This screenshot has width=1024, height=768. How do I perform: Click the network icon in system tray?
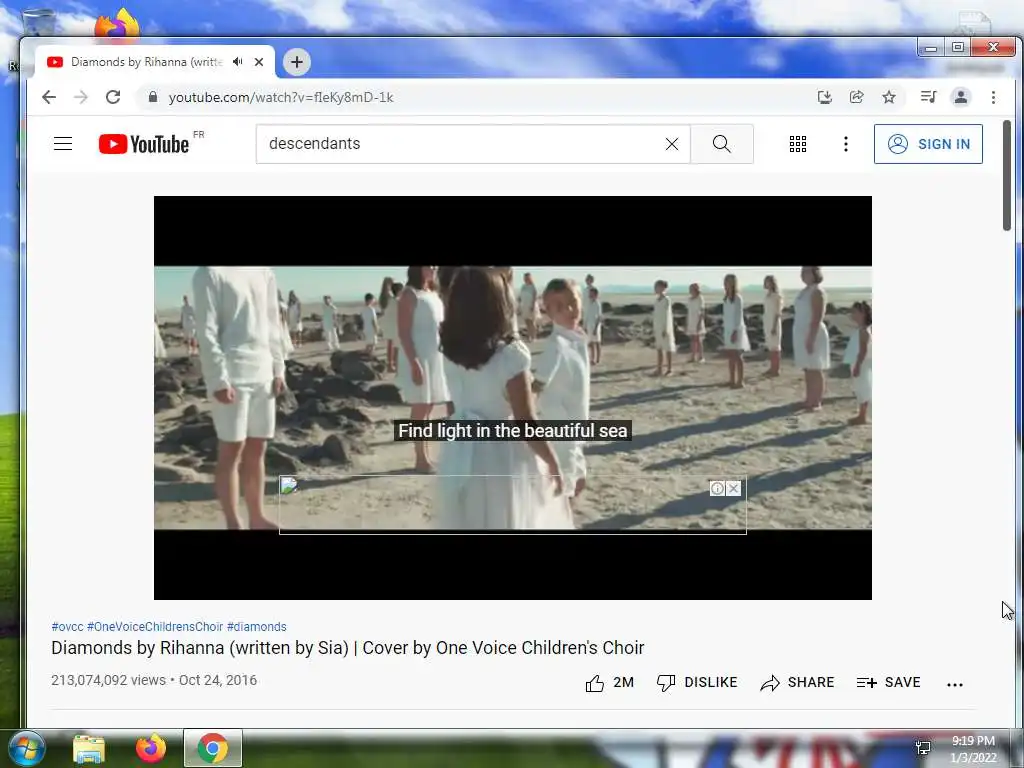(923, 748)
